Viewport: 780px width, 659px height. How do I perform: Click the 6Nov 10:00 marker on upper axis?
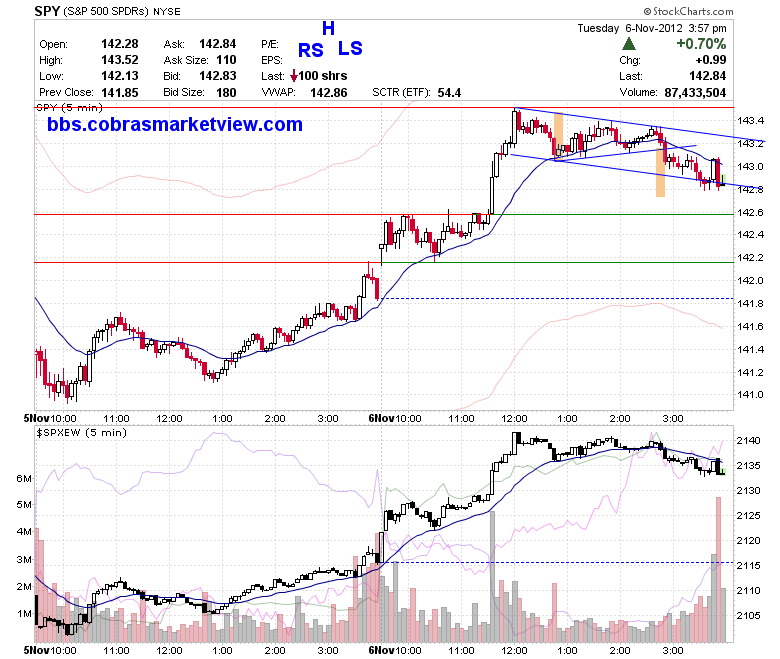394,418
